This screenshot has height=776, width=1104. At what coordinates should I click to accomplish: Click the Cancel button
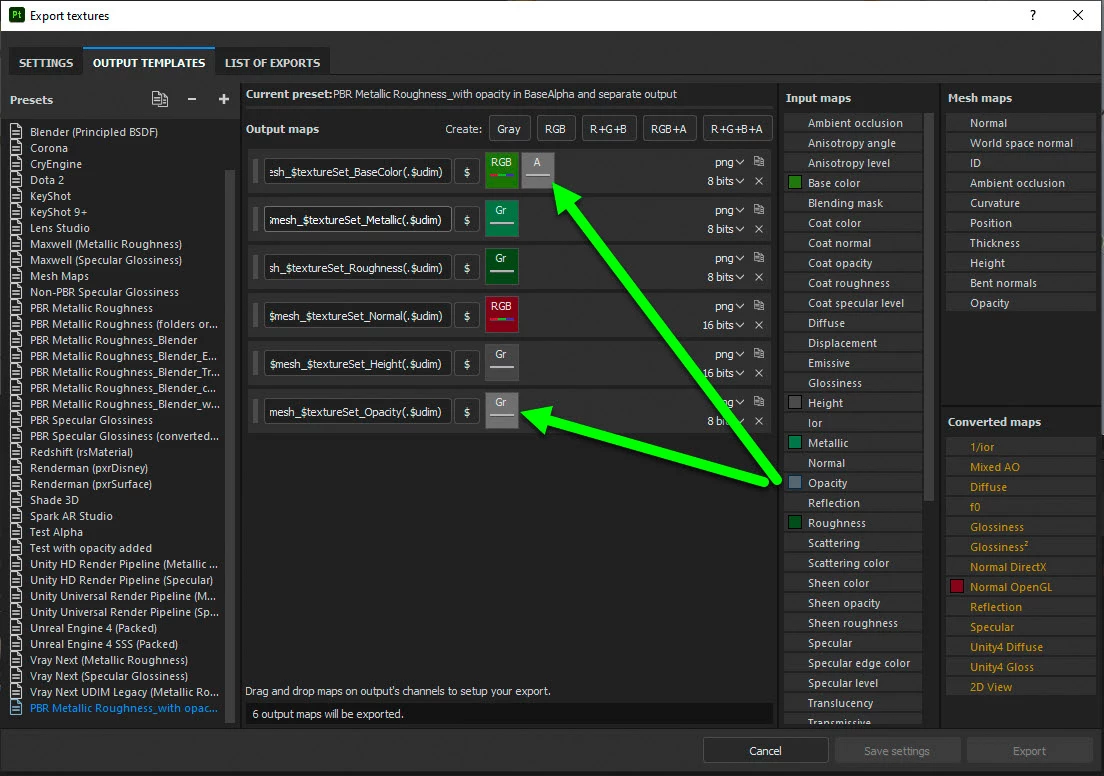(x=765, y=751)
